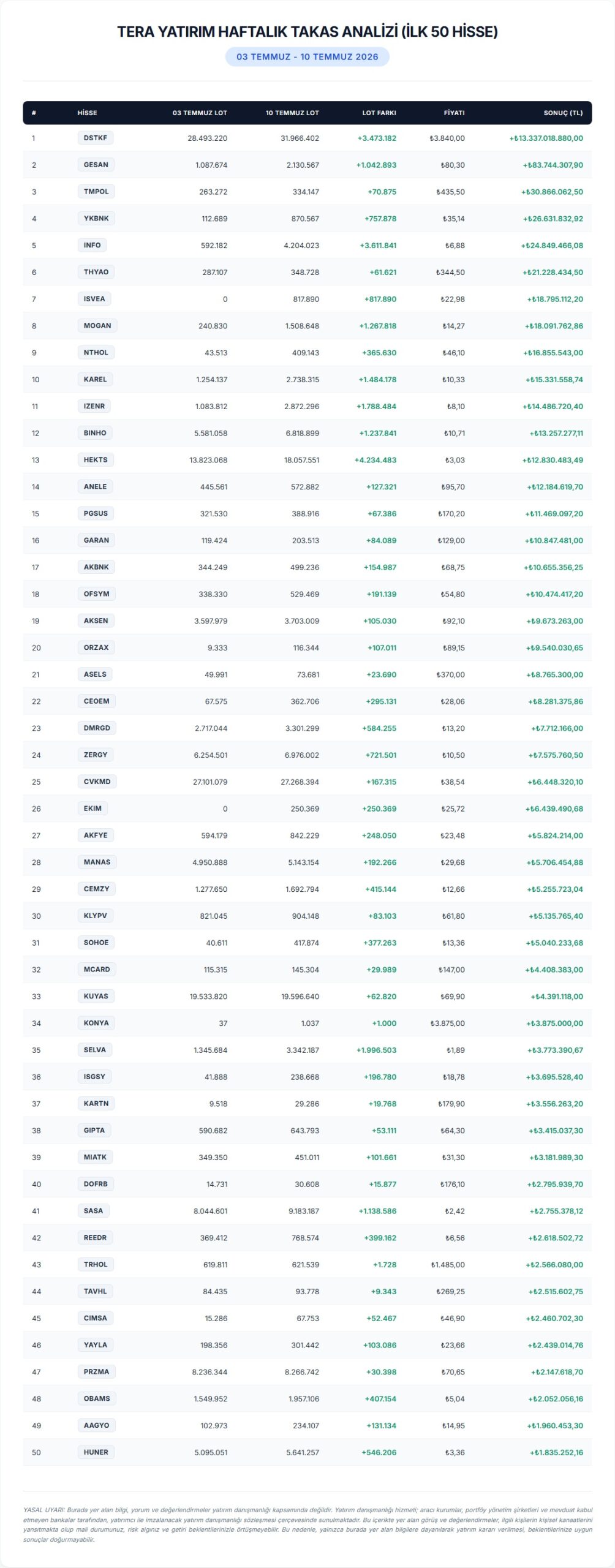Click the KONYA ticker tag
This screenshot has height=1568, width=615.
96,1023
